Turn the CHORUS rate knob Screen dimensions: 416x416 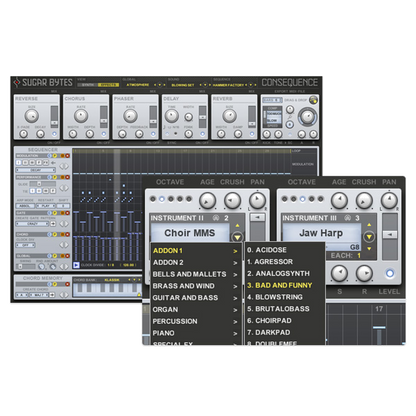pyautogui.click(x=81, y=116)
